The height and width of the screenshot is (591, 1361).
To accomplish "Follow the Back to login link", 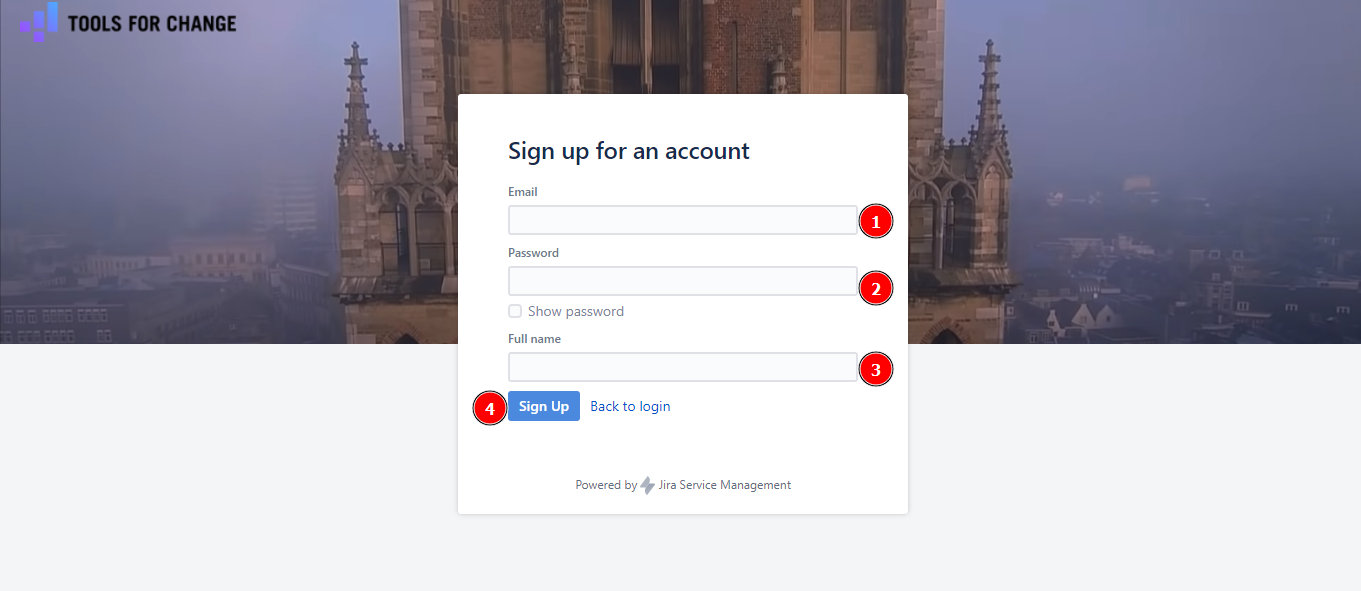I will (x=630, y=406).
